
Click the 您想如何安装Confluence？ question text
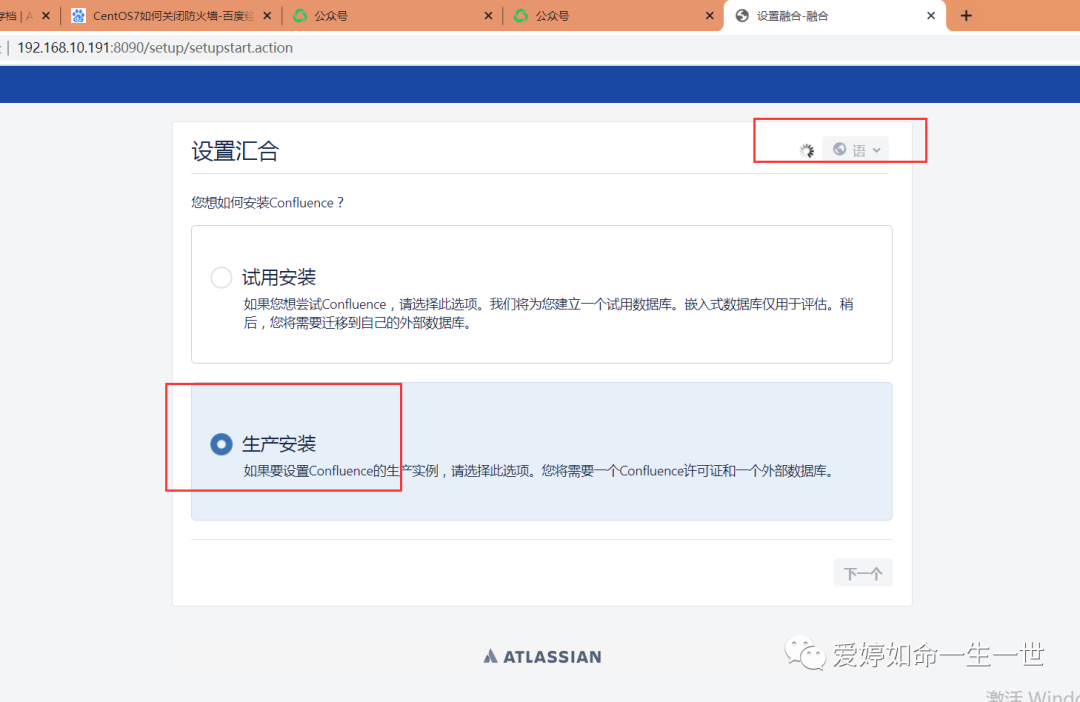(268, 203)
